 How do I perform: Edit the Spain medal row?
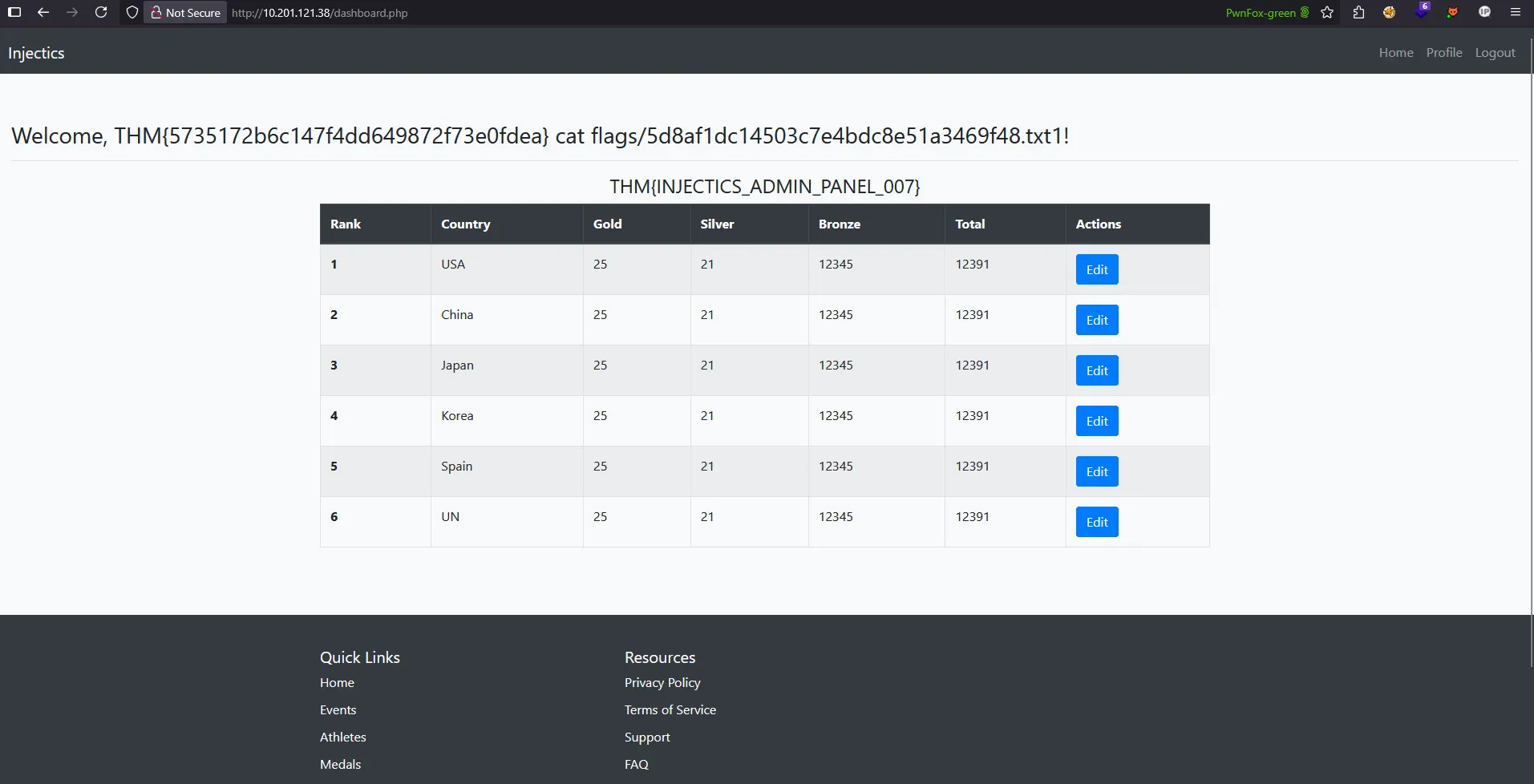coord(1097,471)
